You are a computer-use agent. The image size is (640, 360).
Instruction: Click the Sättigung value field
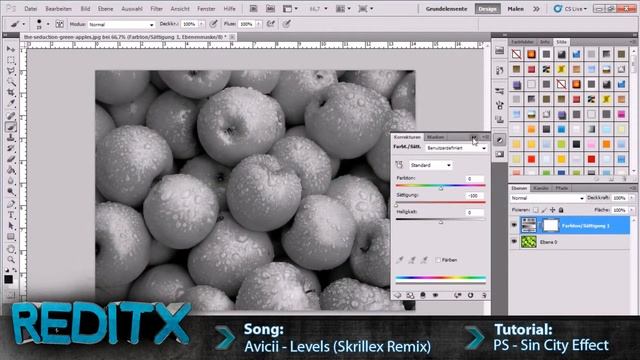(x=475, y=196)
